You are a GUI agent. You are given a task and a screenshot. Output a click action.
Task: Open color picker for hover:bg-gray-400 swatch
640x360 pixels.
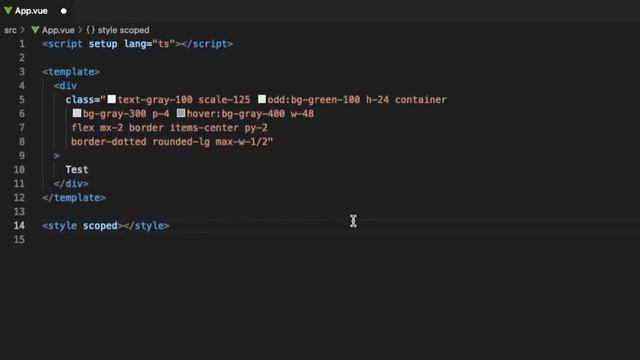tap(181, 113)
